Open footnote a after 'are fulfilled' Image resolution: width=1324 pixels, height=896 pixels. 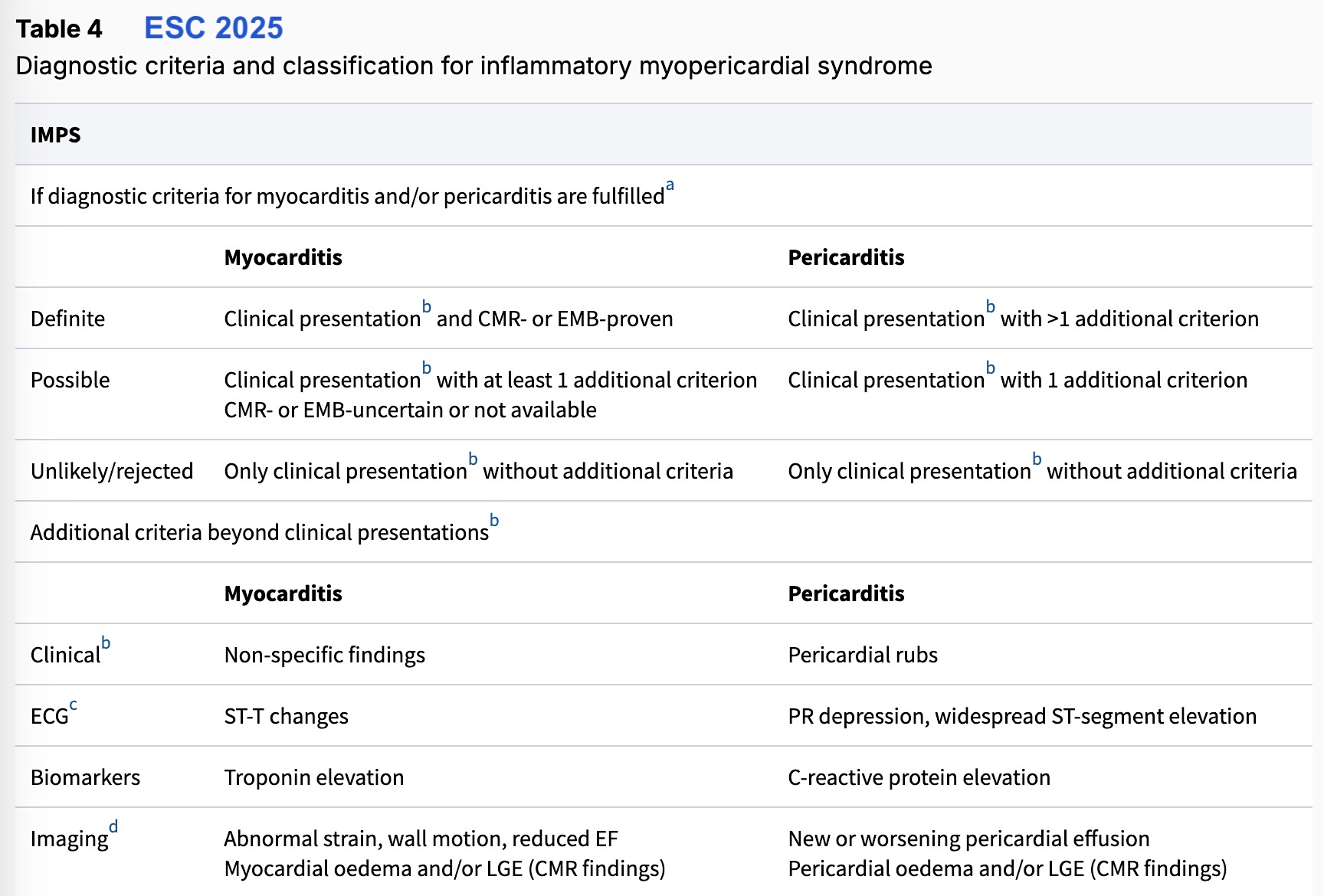670,185
